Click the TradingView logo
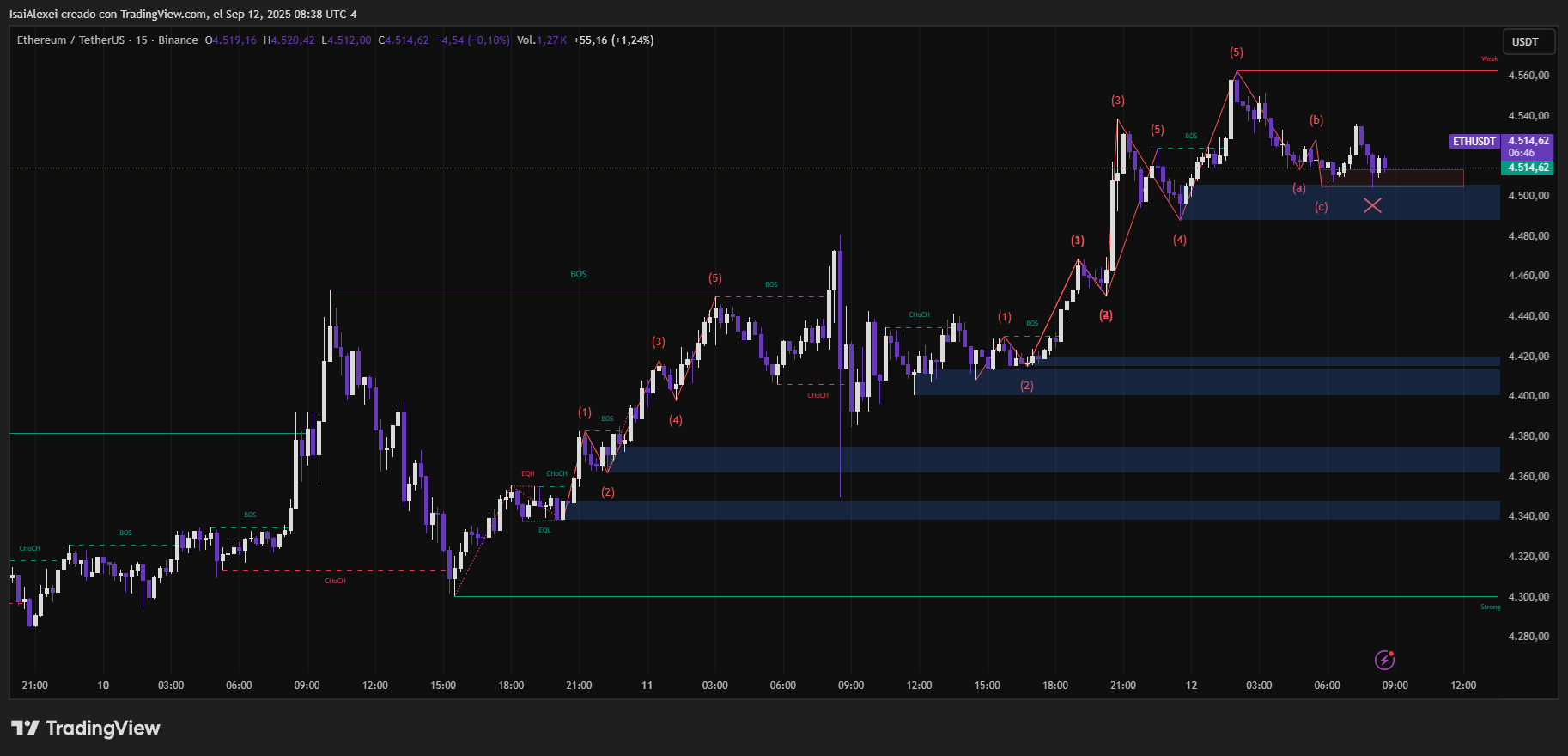The width and height of the screenshot is (1568, 756). point(86,729)
